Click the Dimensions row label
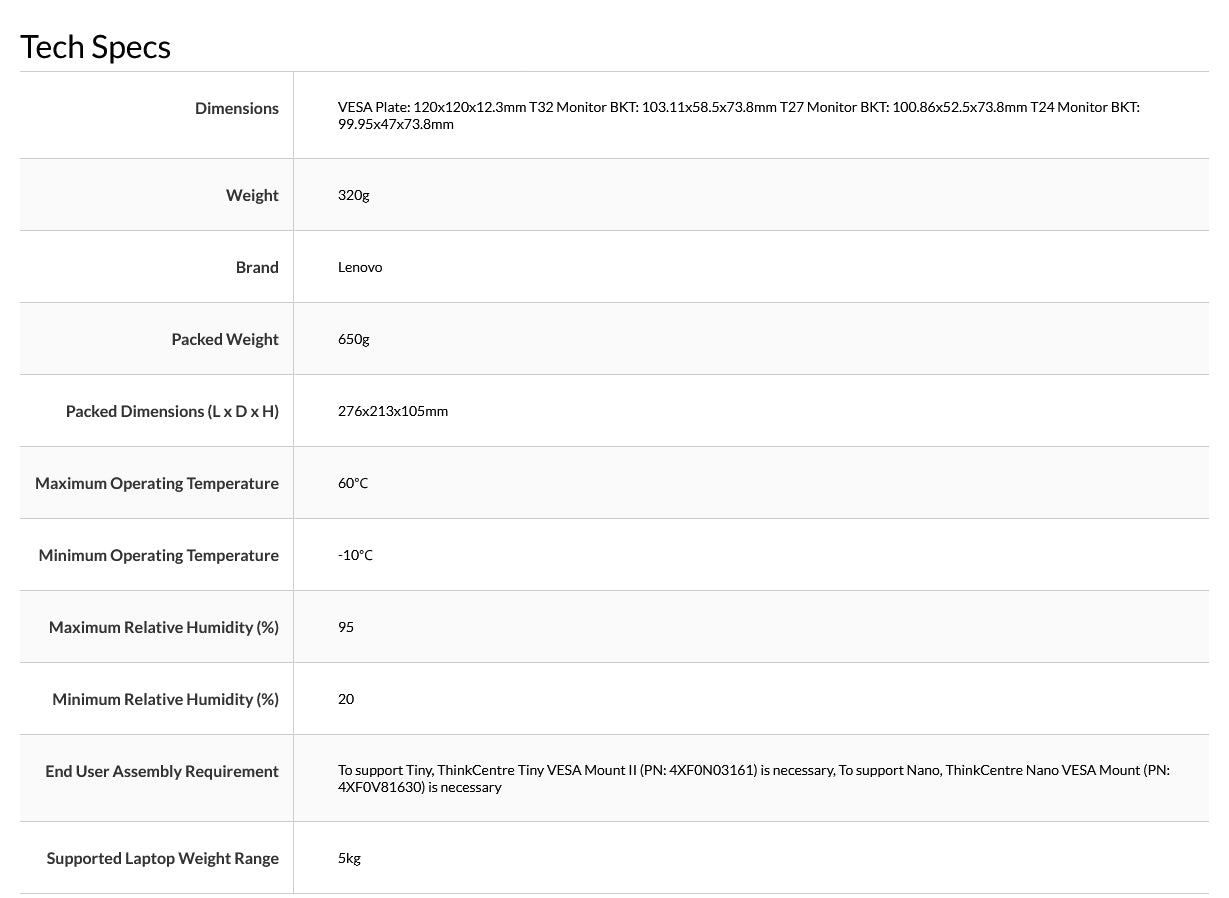The width and height of the screenshot is (1229, 898). (237, 108)
